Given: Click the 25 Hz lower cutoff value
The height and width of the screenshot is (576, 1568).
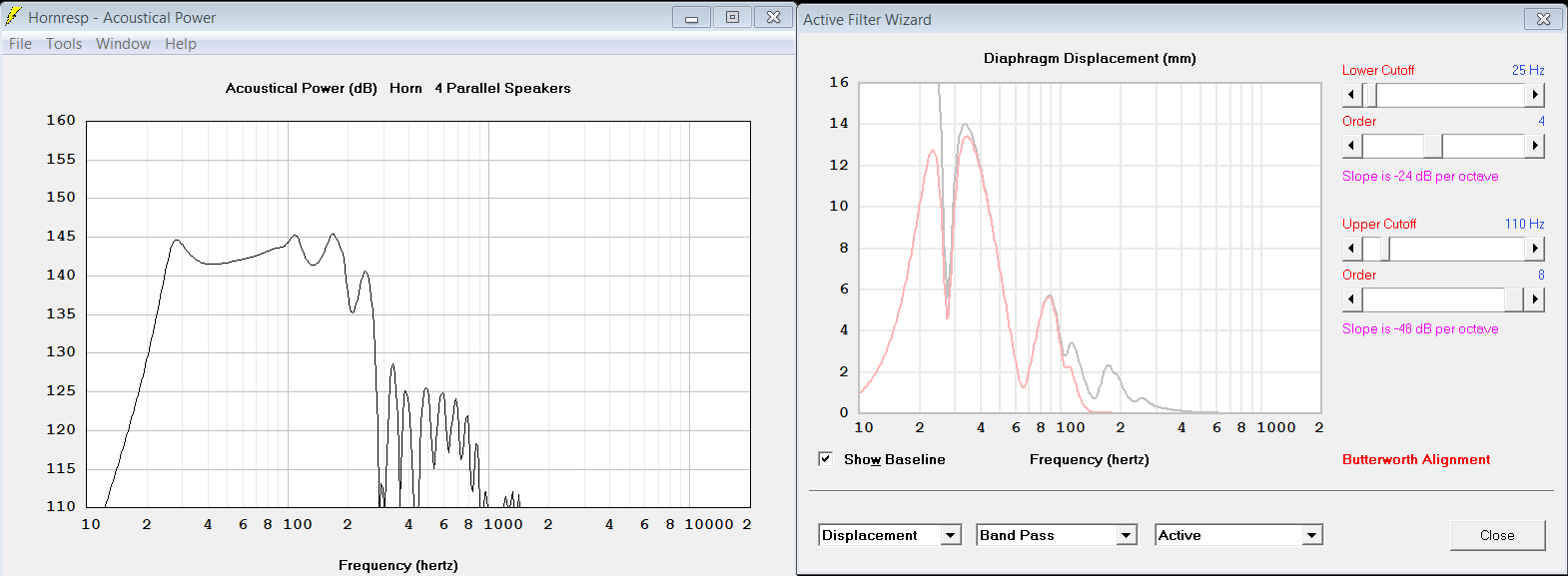Looking at the screenshot, I should pyautogui.click(x=1528, y=70).
